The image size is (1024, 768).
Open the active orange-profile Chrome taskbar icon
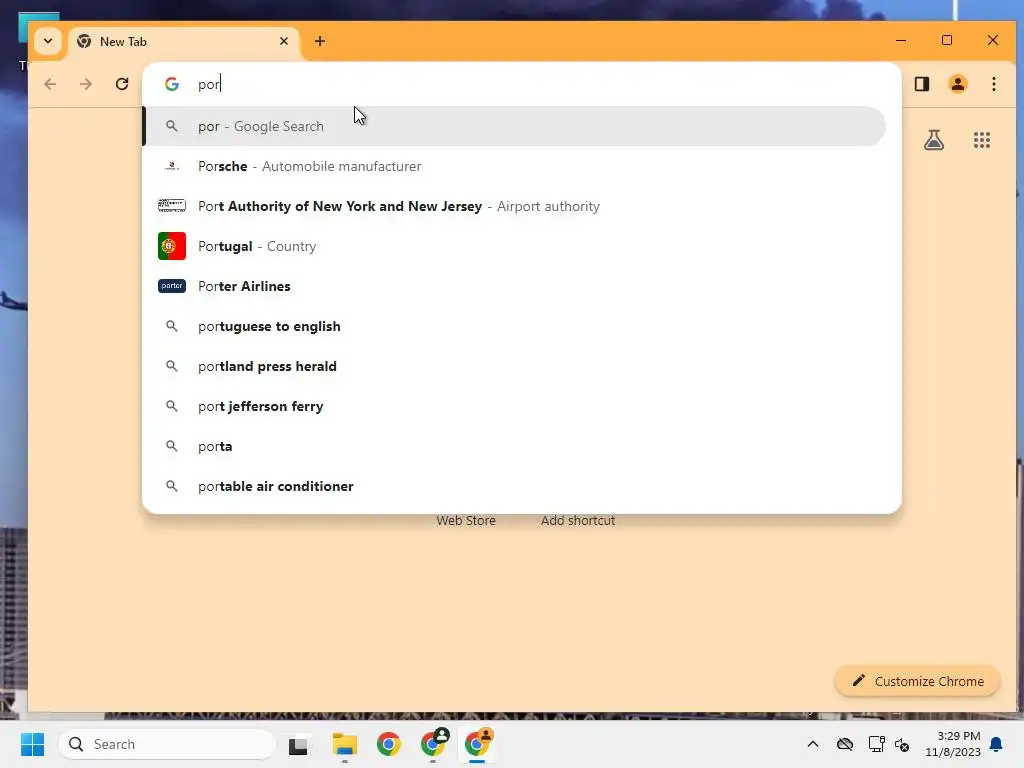click(x=479, y=743)
